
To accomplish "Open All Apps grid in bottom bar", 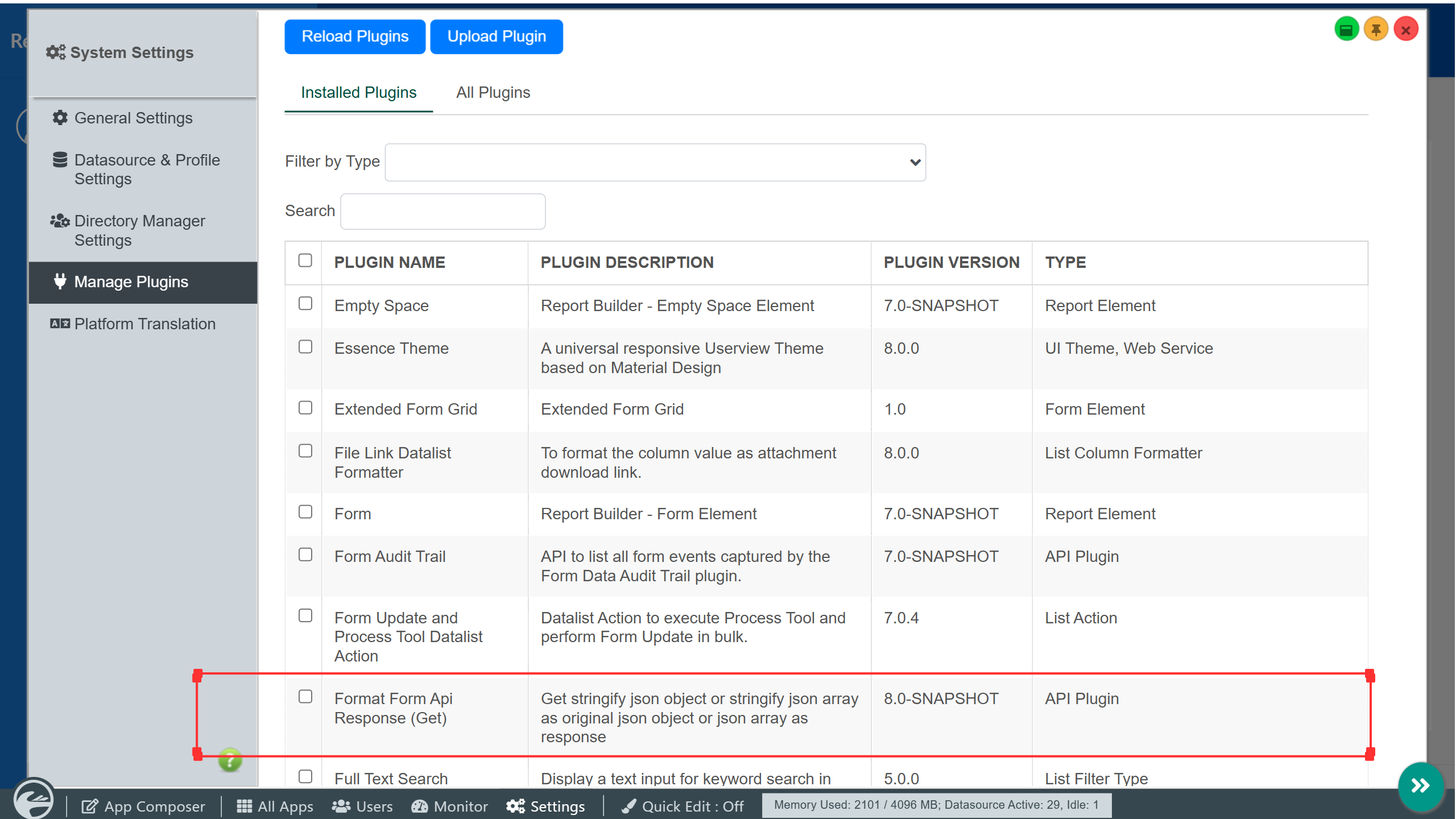I will tap(275, 806).
